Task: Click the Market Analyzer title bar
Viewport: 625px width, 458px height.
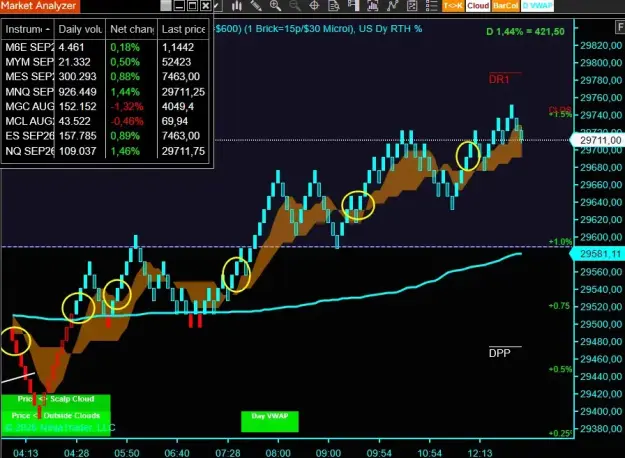Action: [x=107, y=6]
